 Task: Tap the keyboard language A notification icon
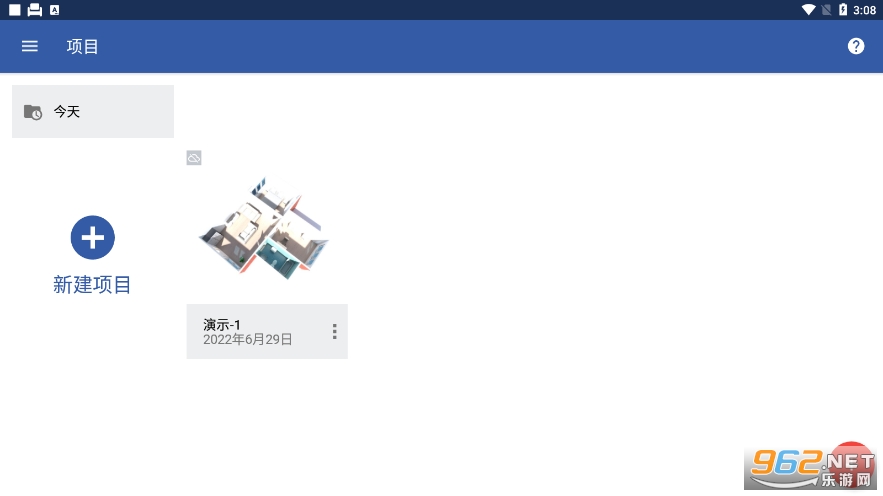click(x=55, y=10)
